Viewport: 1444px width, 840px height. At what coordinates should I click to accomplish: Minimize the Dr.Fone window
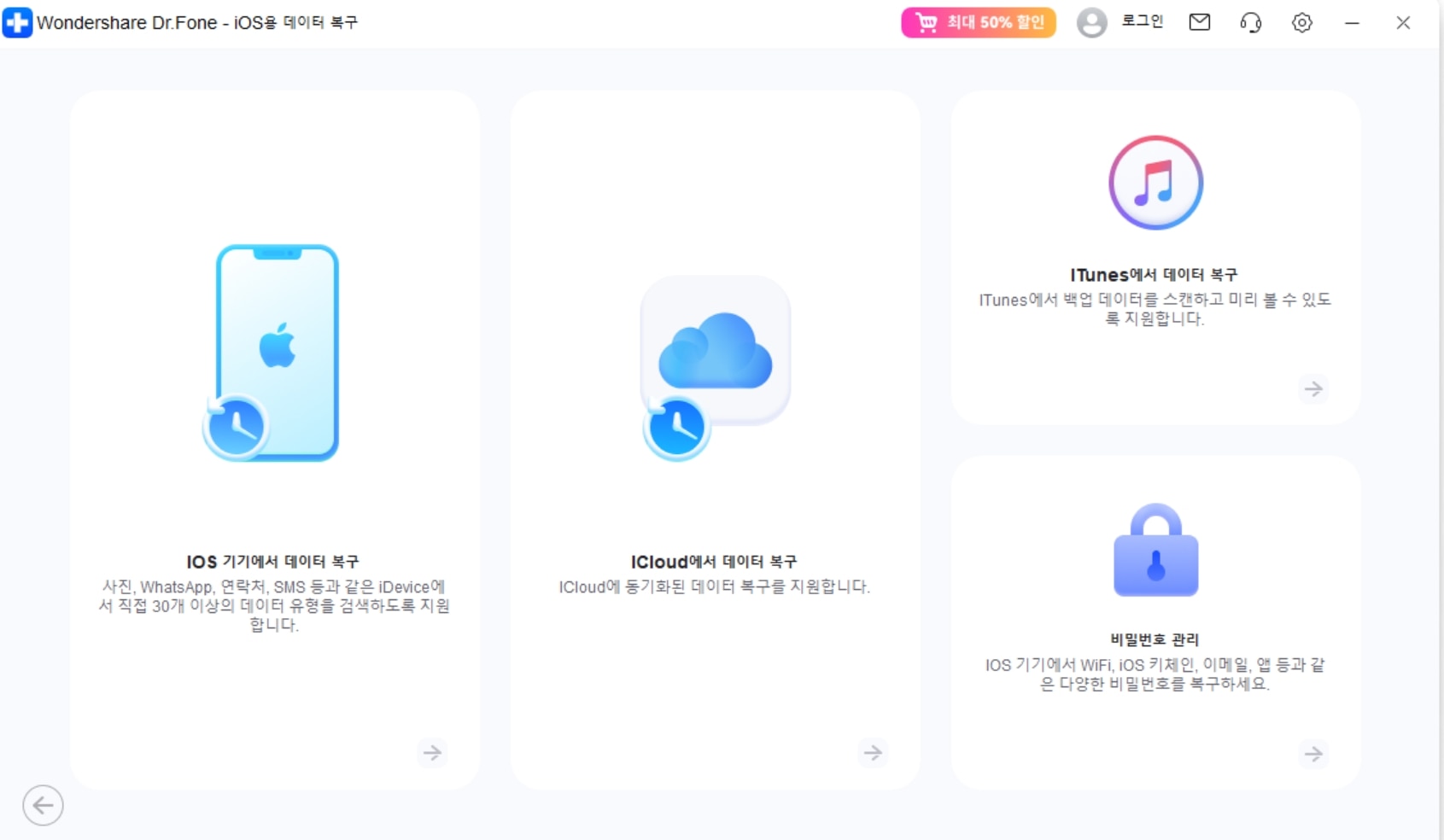1352,23
